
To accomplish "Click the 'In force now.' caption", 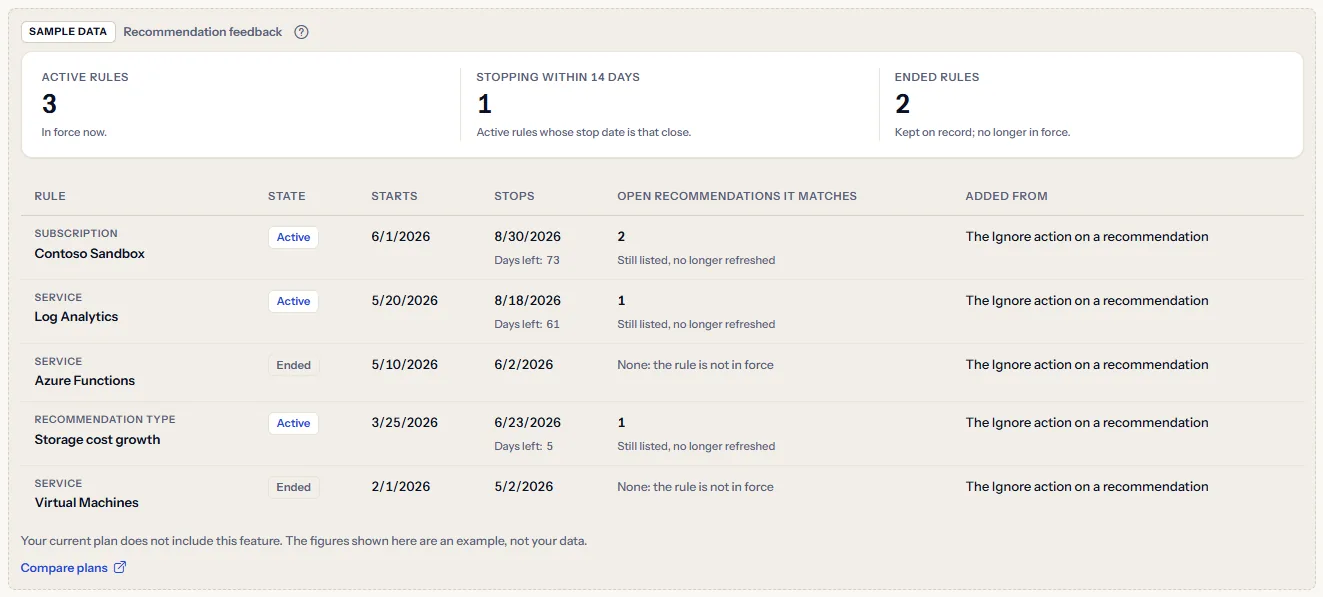I will pos(74,132).
